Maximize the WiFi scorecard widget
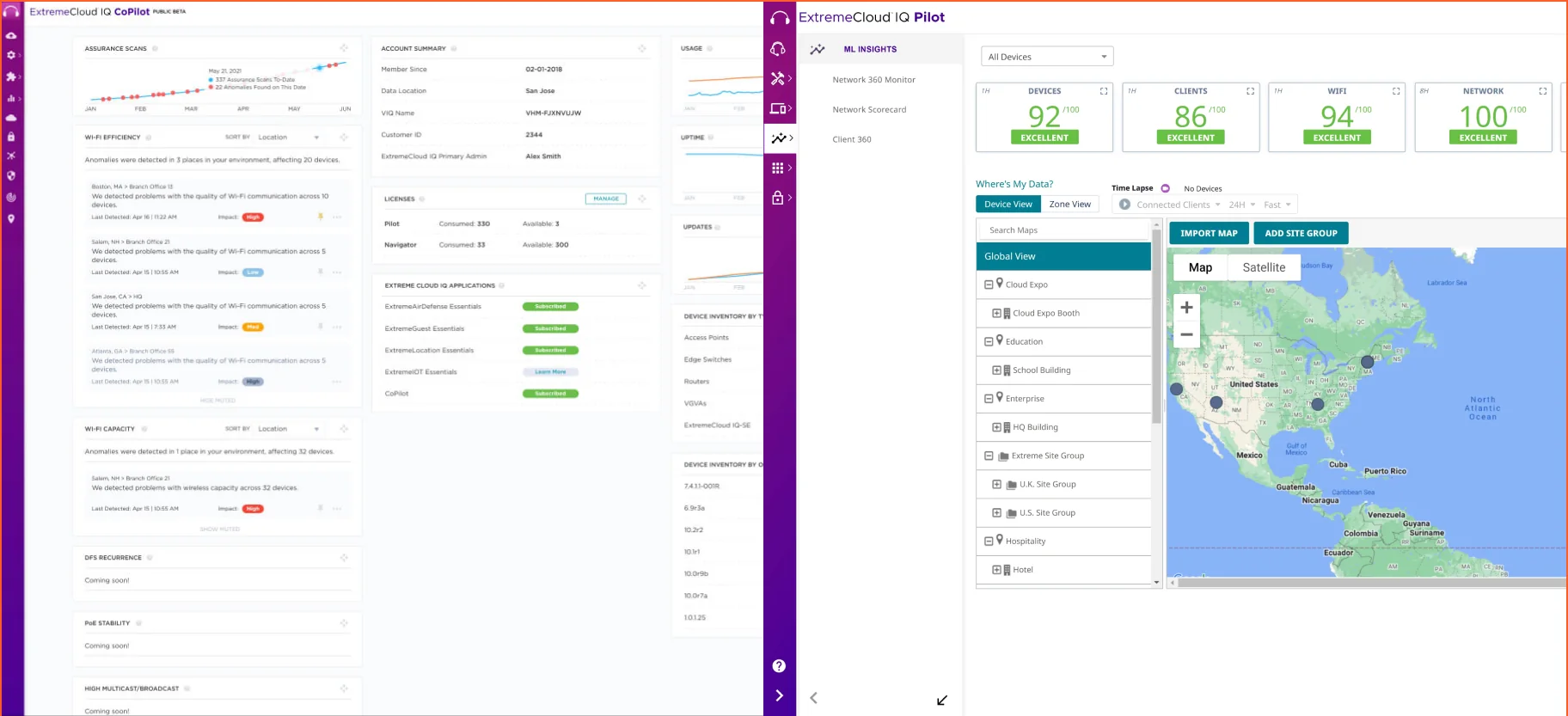 pyautogui.click(x=1396, y=91)
